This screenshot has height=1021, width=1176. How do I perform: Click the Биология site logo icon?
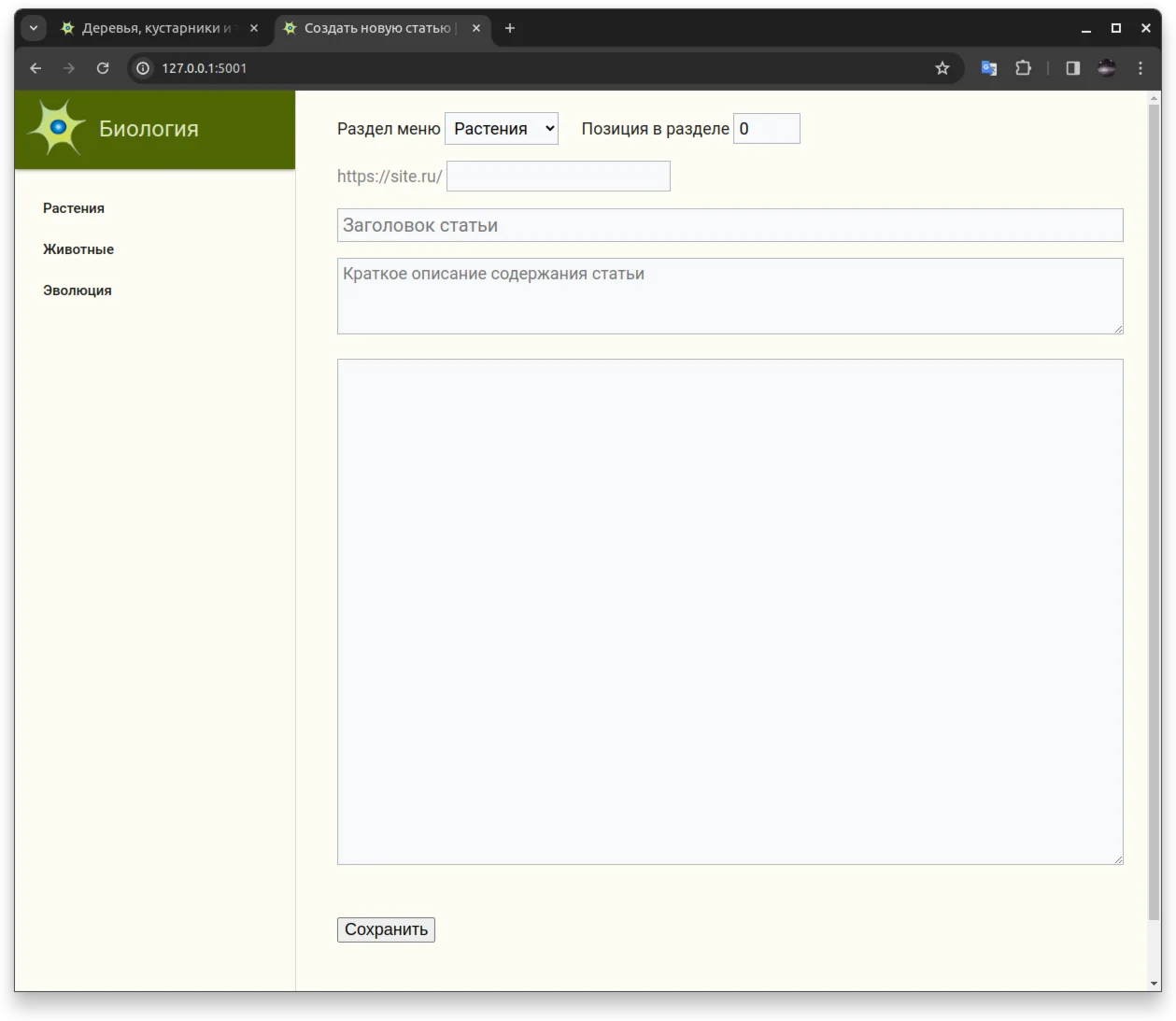coord(57,128)
